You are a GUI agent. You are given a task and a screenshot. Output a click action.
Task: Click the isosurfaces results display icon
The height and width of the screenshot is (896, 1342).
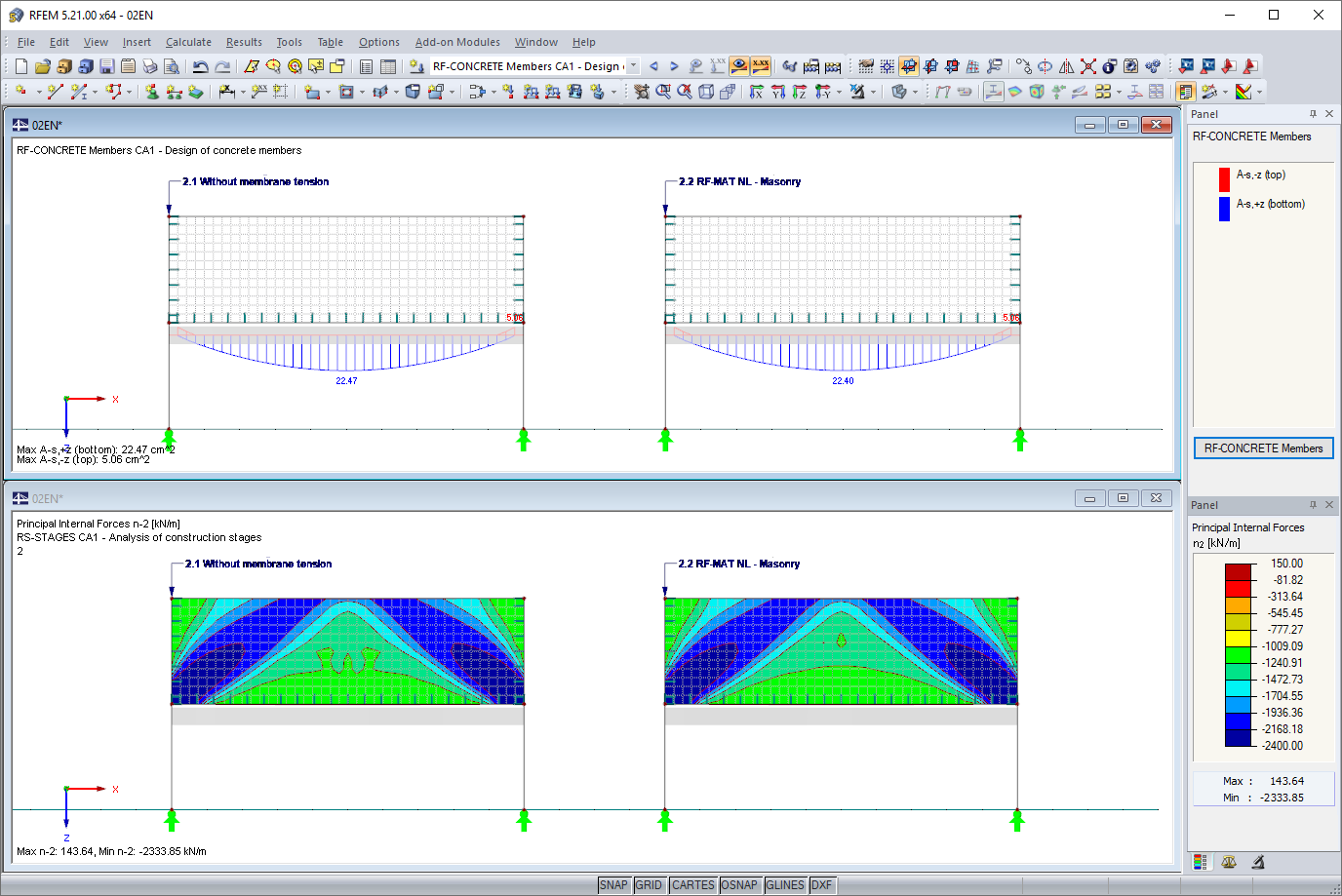coord(1015,92)
